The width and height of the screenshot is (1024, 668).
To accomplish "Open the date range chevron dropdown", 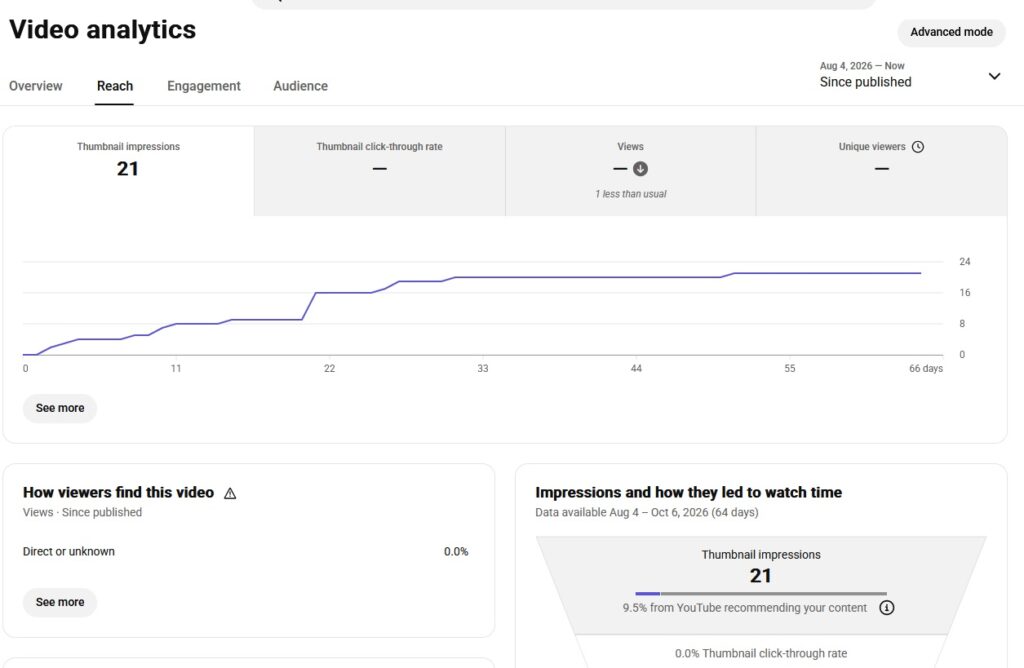I will click(x=994, y=76).
